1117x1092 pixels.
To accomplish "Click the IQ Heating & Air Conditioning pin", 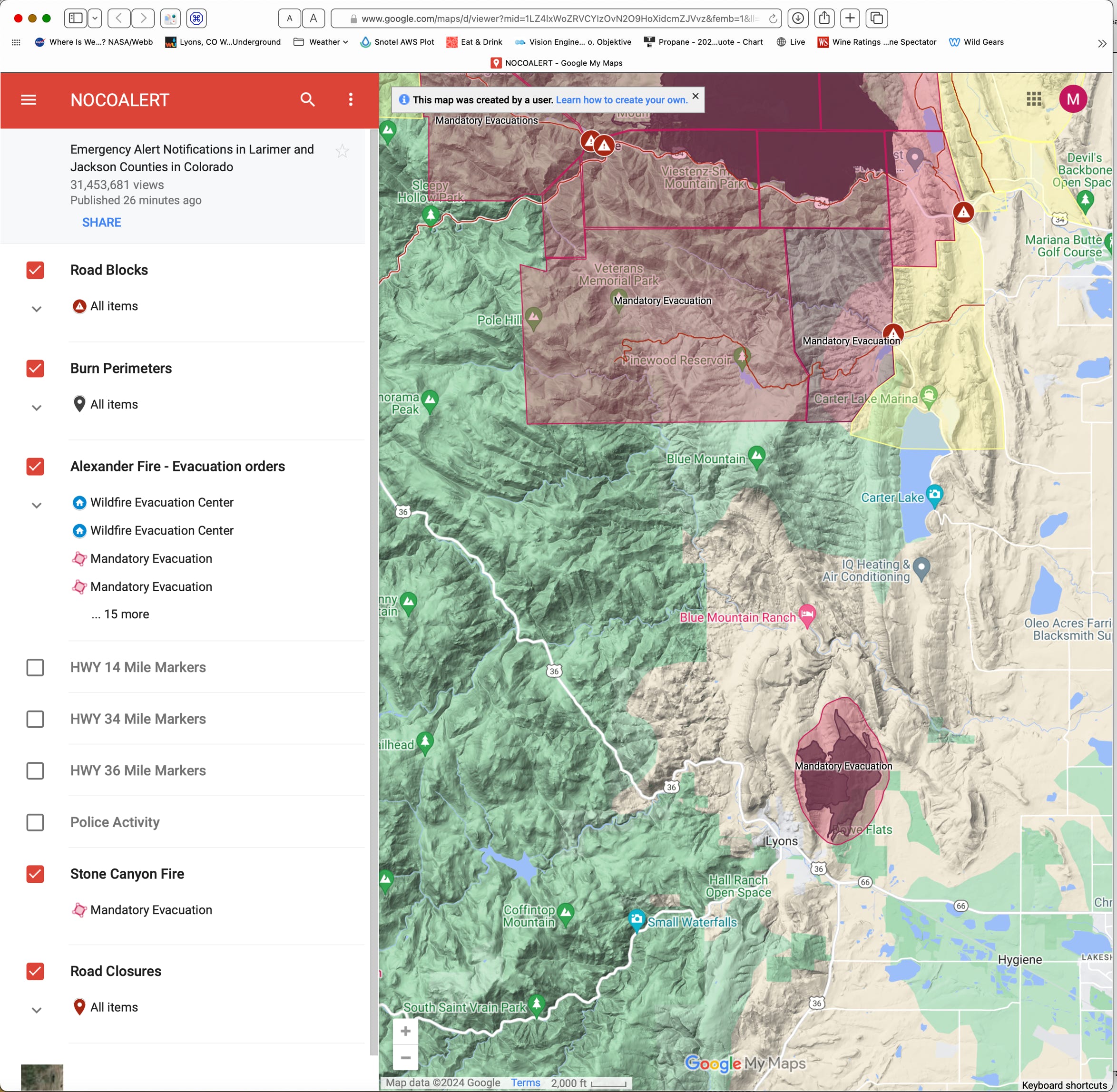I will (921, 568).
